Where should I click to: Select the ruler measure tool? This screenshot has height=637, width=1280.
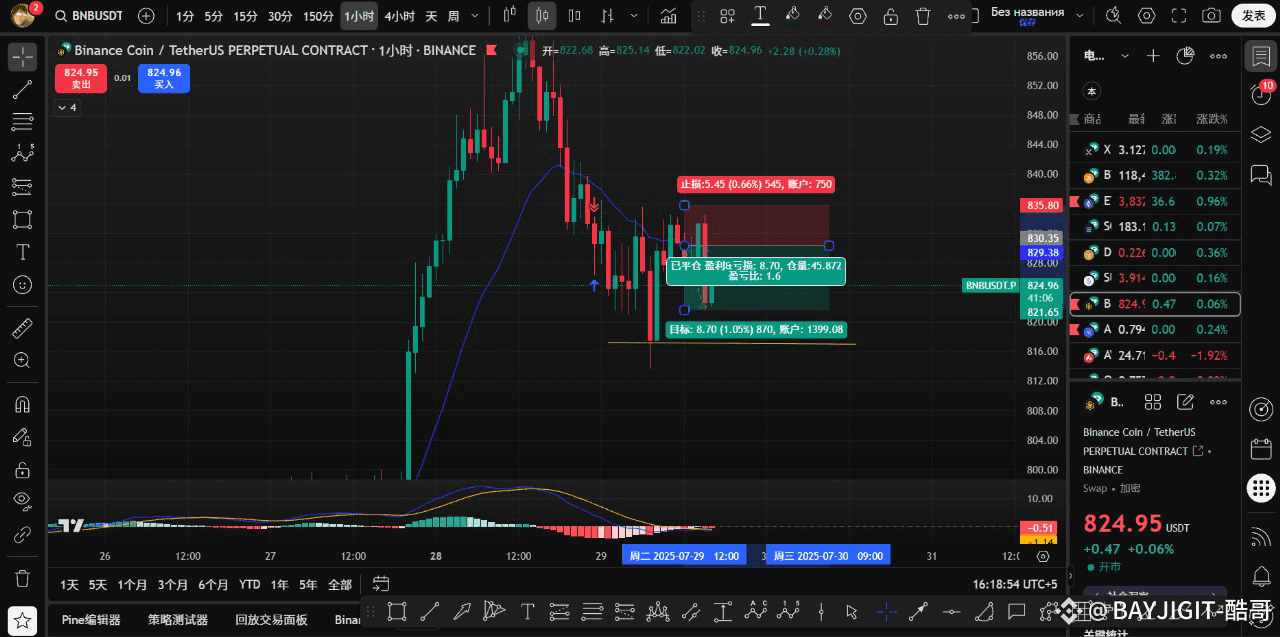(22, 328)
